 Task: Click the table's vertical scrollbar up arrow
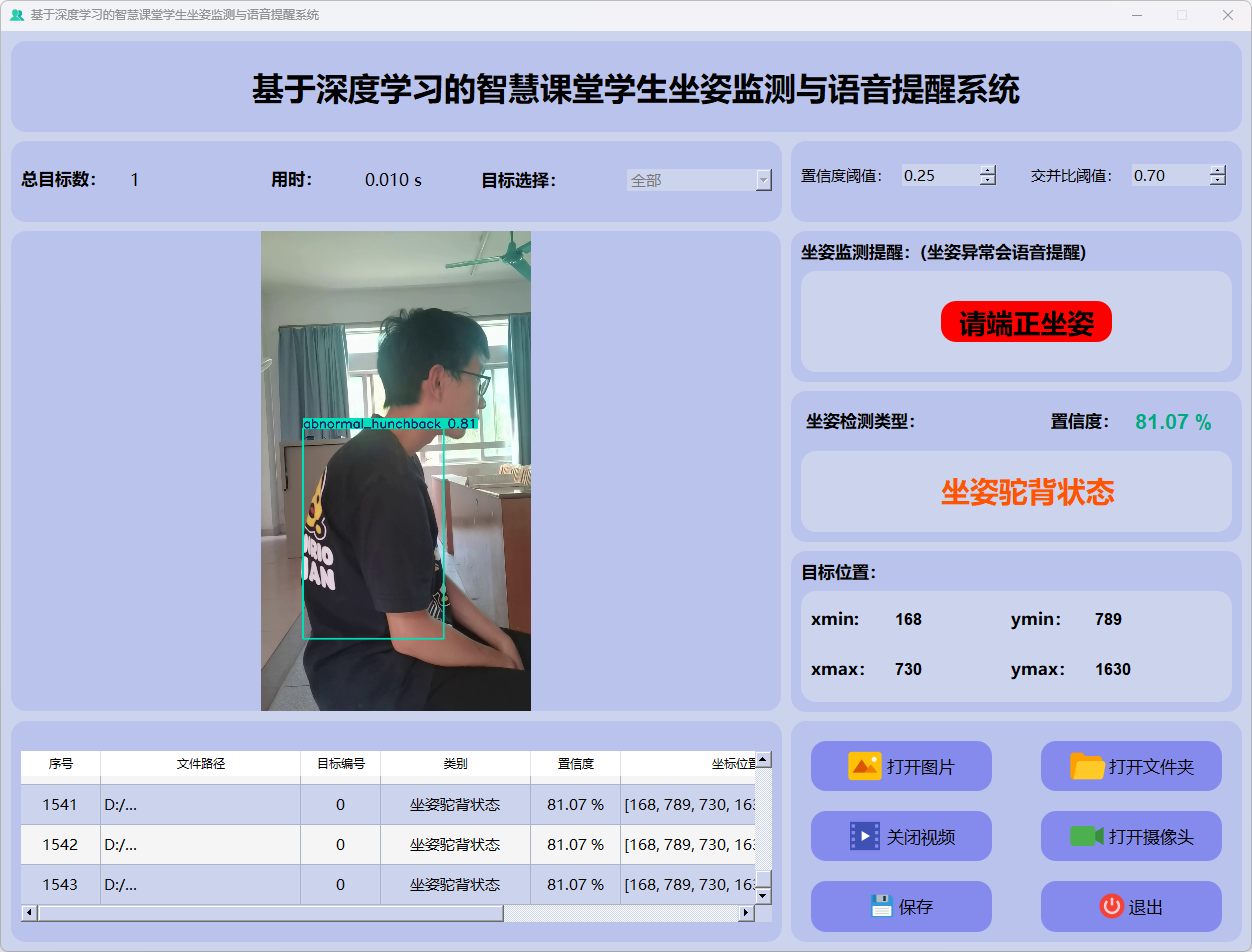[x=763, y=760]
